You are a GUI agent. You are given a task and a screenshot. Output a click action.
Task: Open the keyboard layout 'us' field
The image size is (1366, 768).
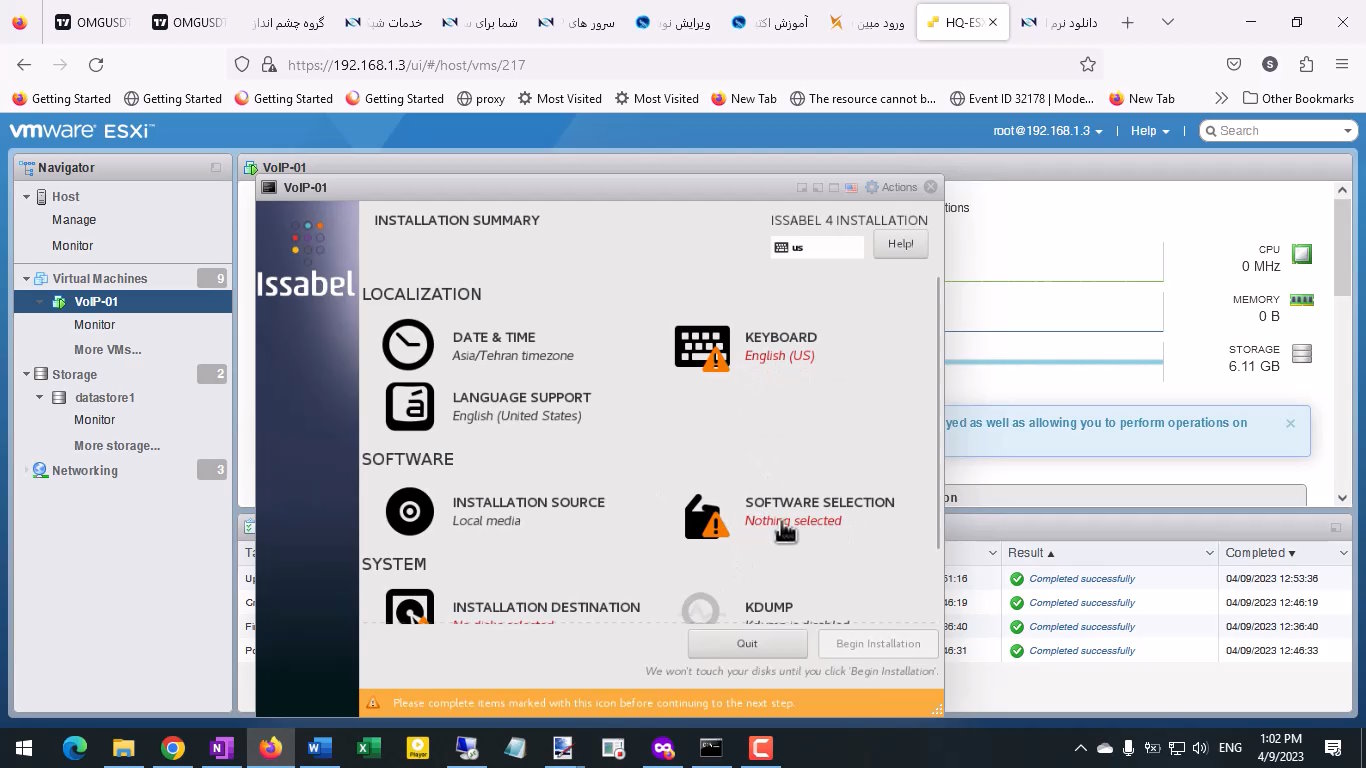[x=817, y=247]
